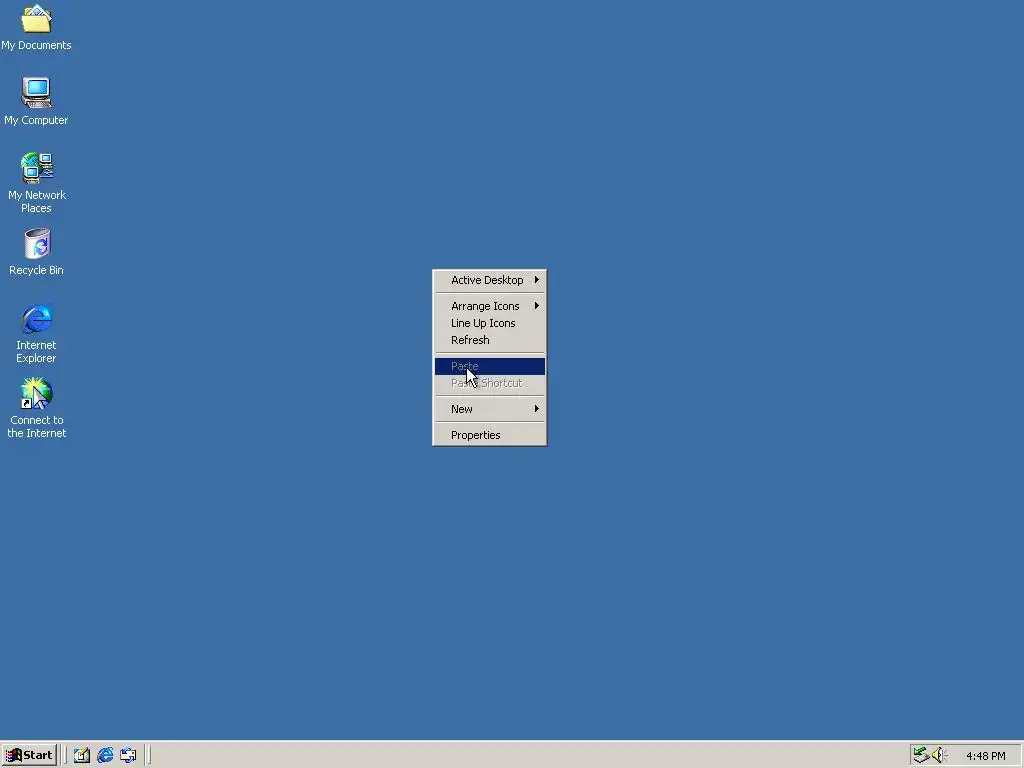
Task: Click the highlighted Paste menu entry
Action: point(490,366)
